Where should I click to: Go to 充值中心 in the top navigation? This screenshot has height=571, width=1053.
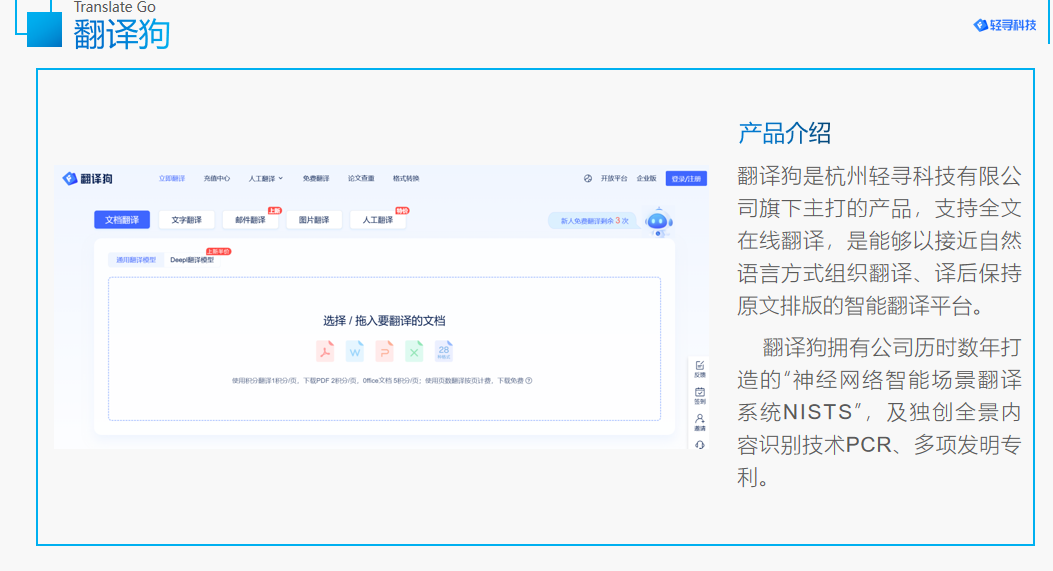click(x=217, y=179)
